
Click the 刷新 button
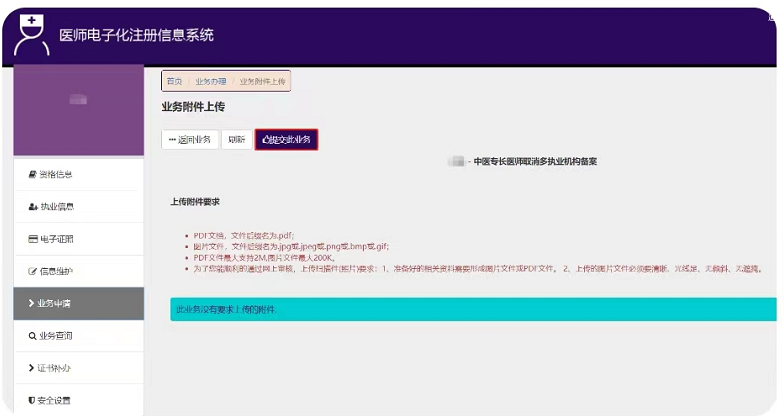[236, 140]
